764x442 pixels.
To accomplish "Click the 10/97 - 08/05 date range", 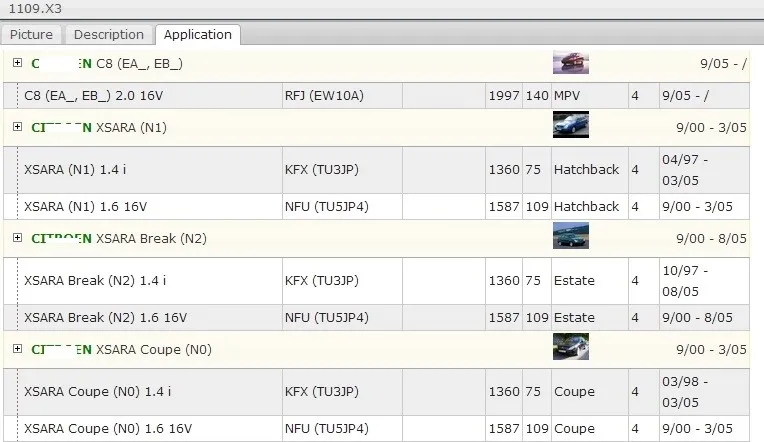I will [x=685, y=281].
